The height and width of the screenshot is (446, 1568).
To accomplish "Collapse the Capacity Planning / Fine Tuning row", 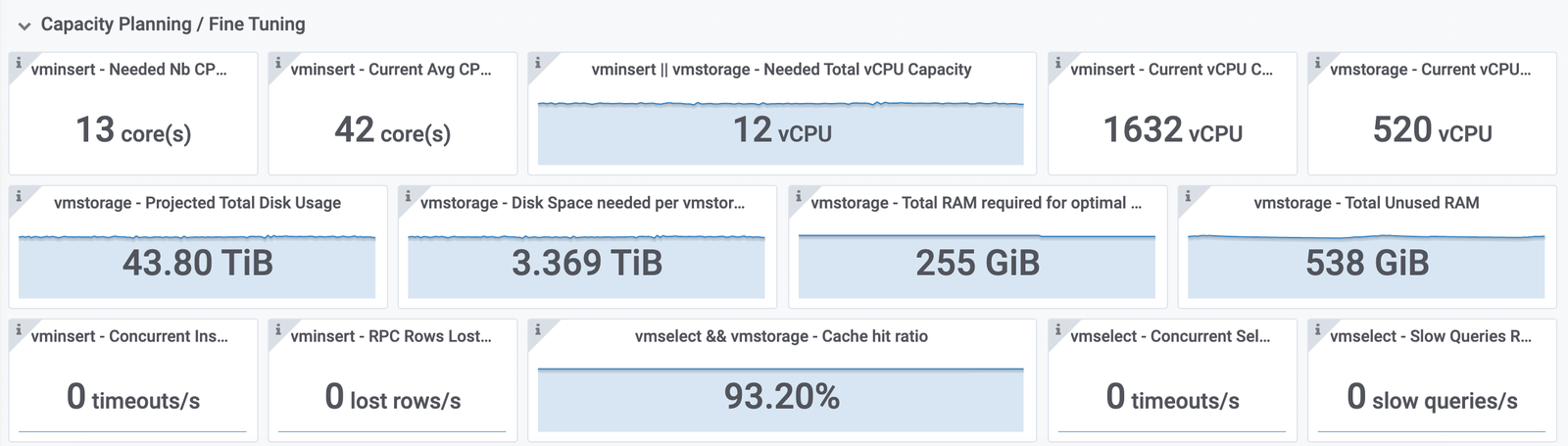I will pyautogui.click(x=24, y=25).
